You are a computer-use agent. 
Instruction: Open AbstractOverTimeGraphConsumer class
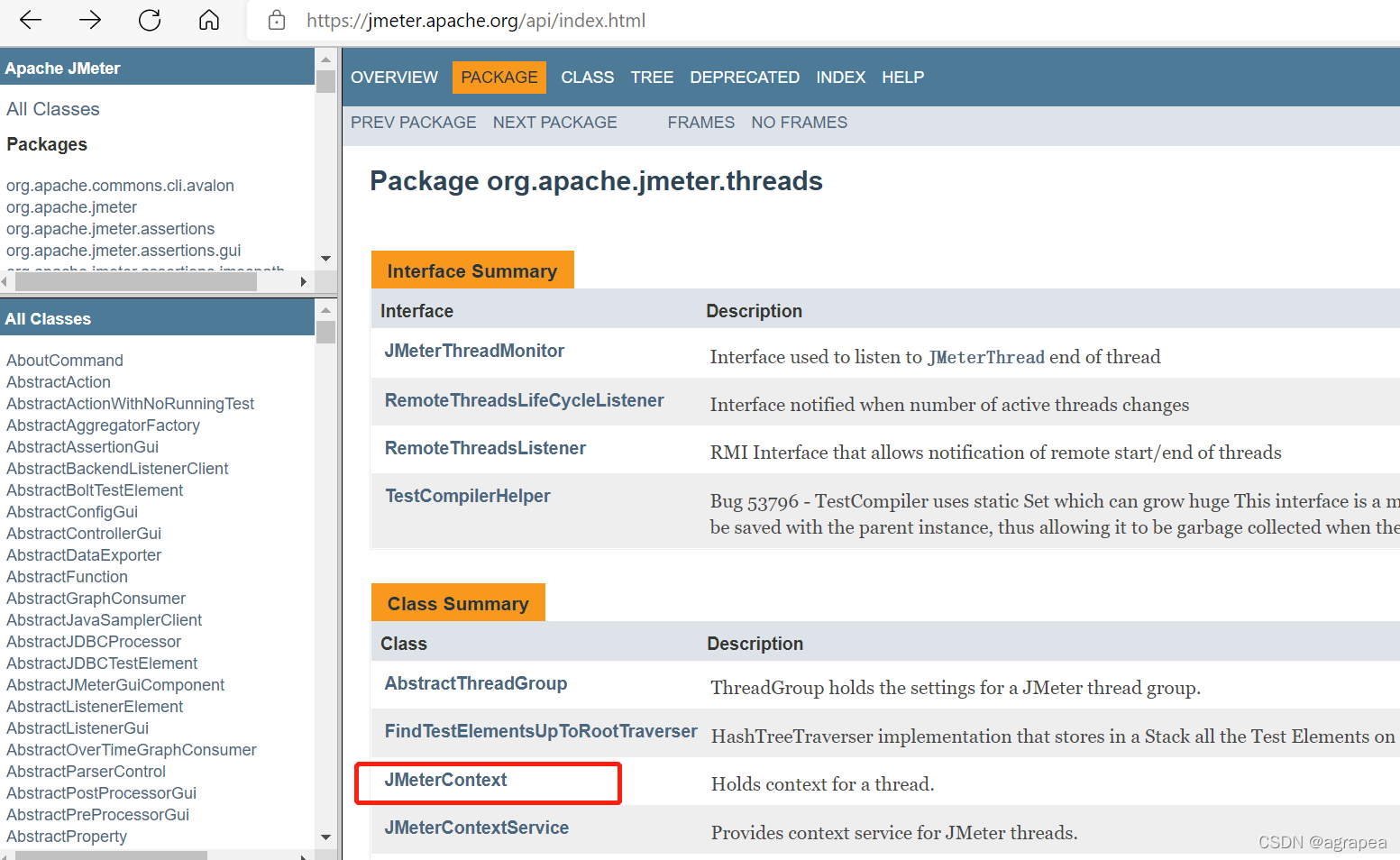[131, 750]
